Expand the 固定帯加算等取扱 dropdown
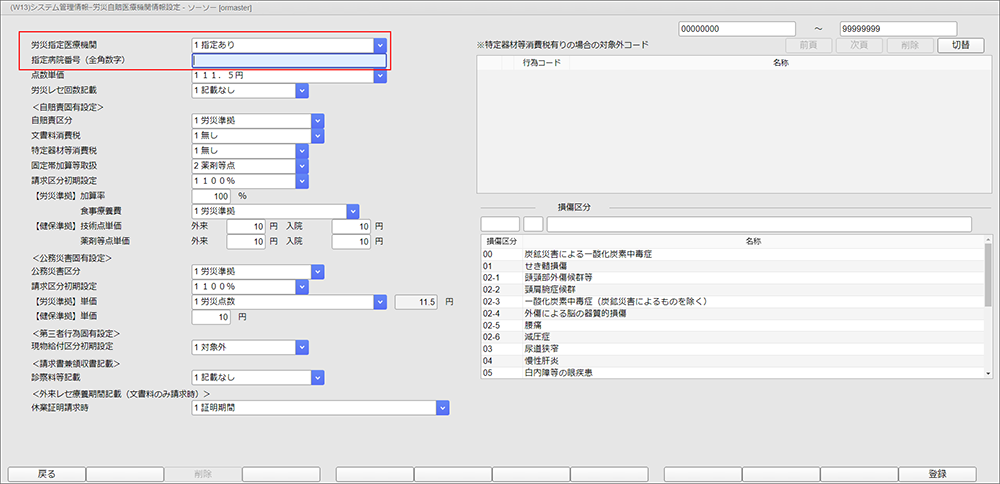This screenshot has height=484, width=1000. click(x=303, y=165)
